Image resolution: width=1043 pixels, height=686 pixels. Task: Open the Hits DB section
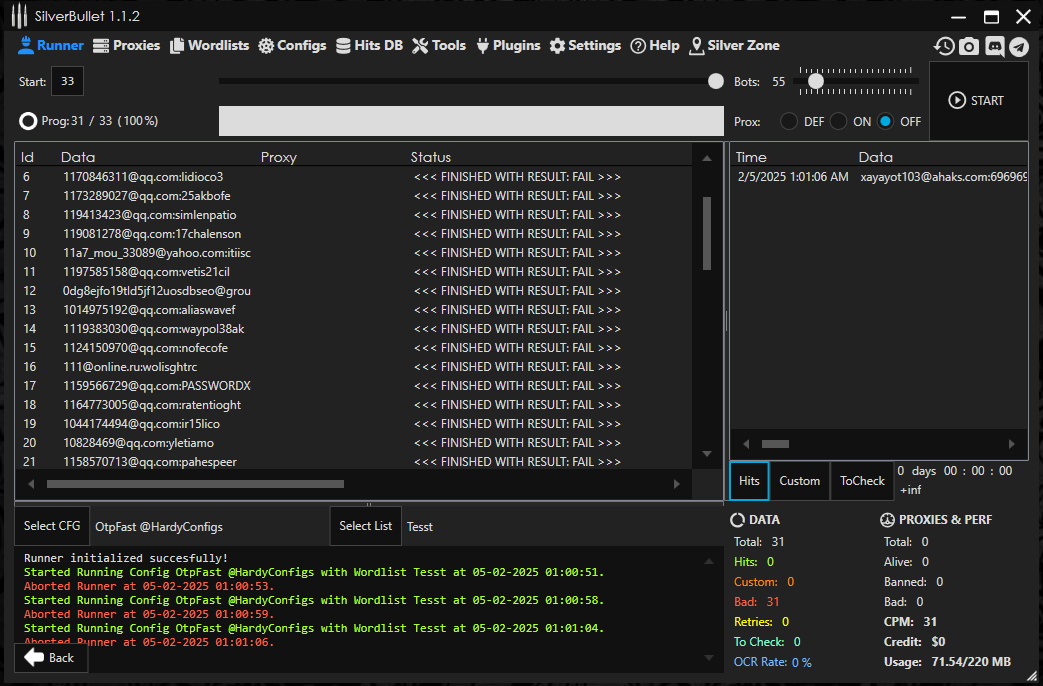[x=368, y=45]
